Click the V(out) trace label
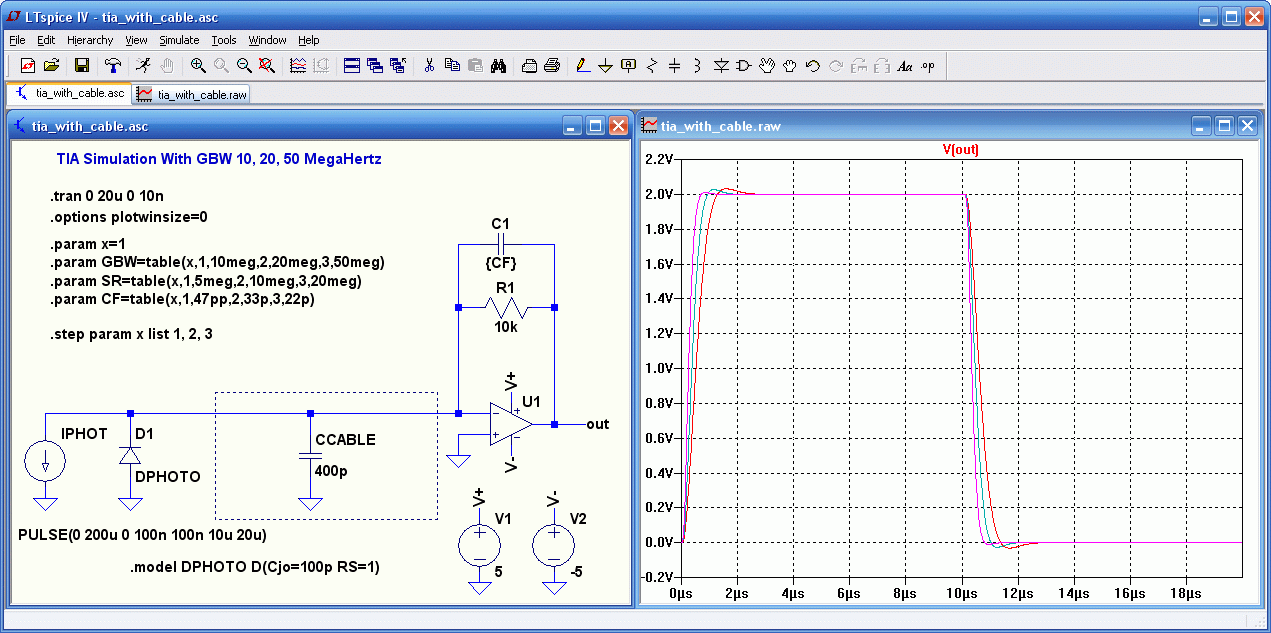This screenshot has width=1271, height=633. click(960, 149)
